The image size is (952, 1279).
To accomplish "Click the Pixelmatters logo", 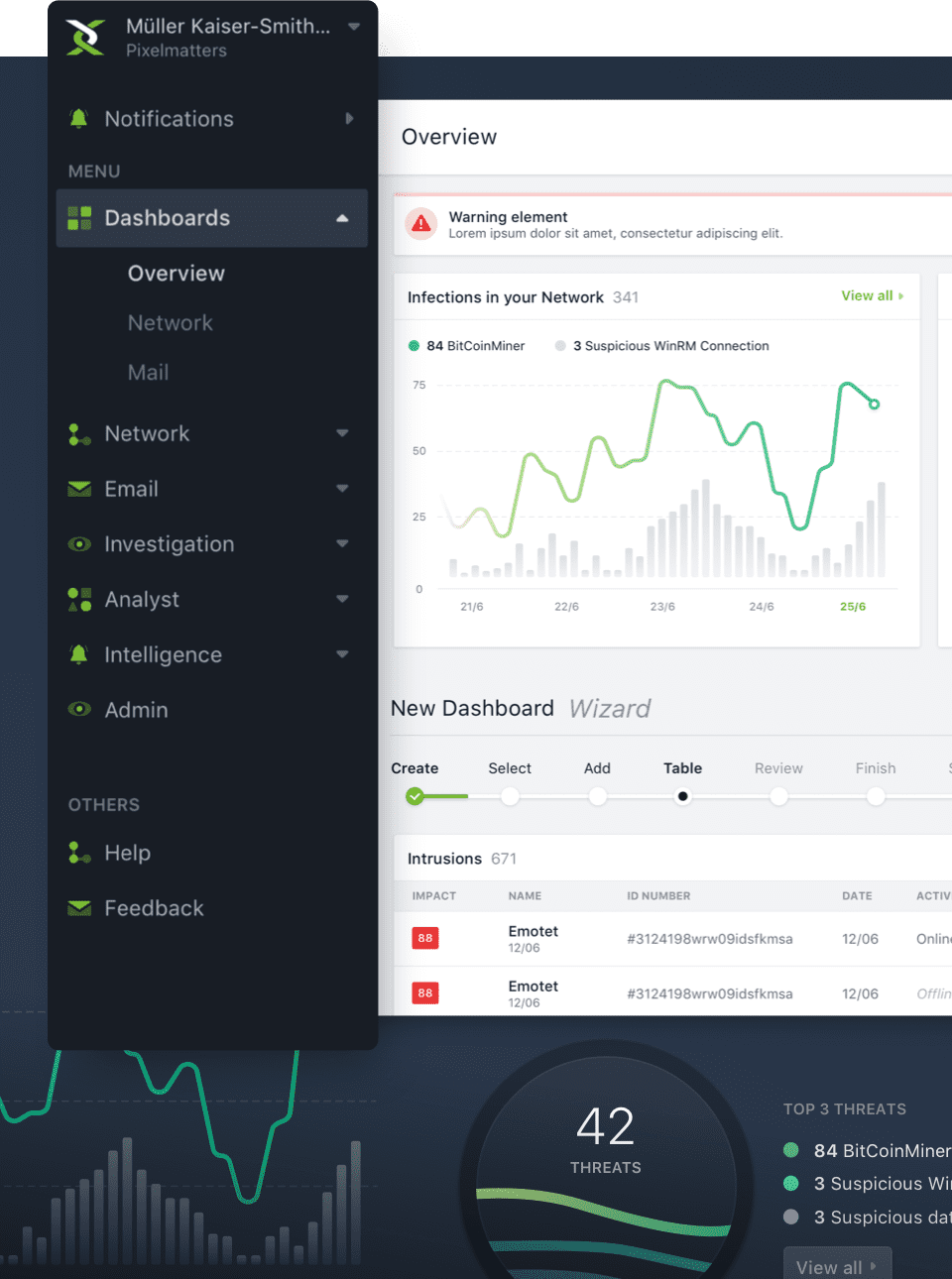I will (x=84, y=38).
